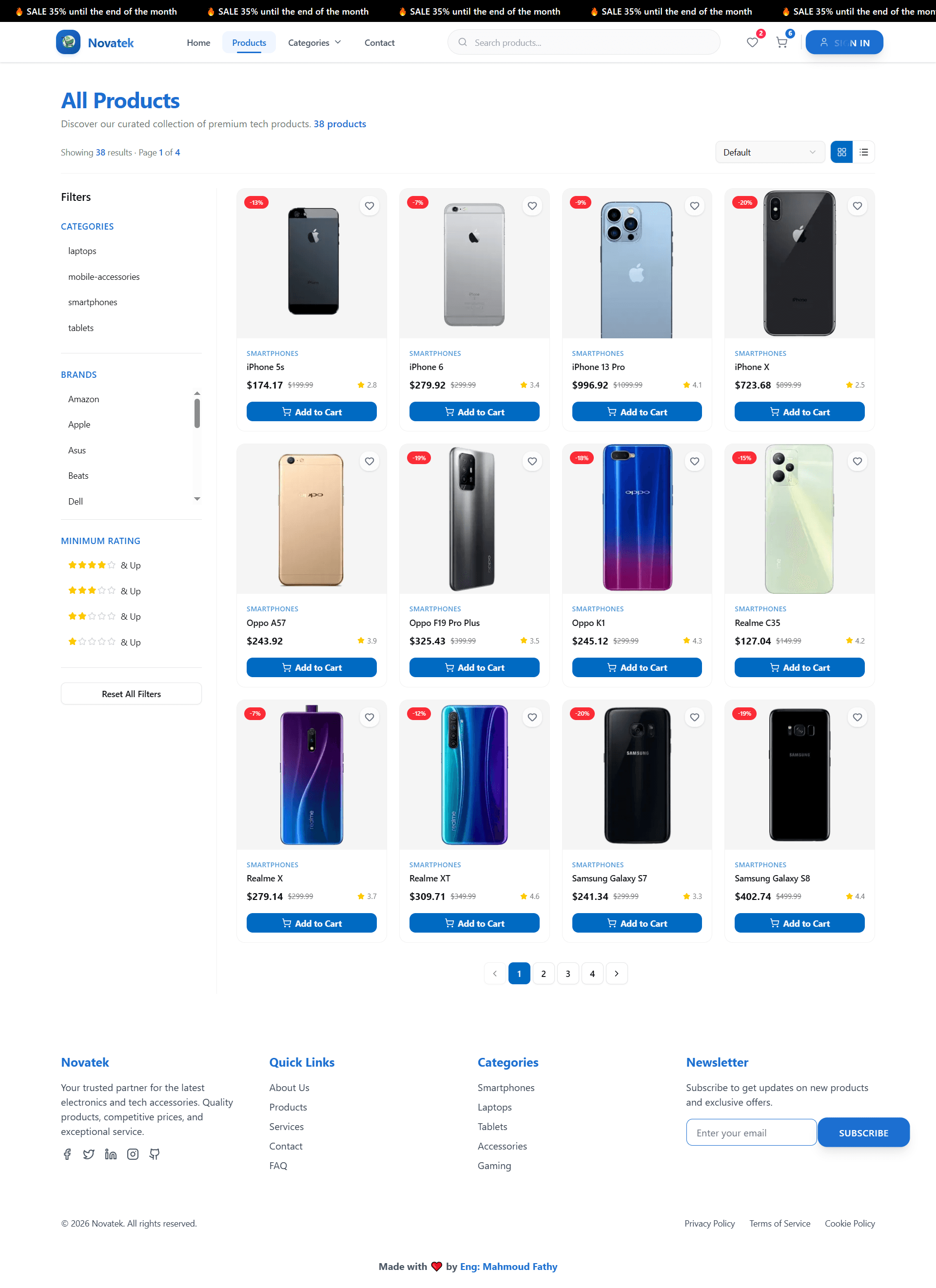Click the search magnifier icon
The image size is (936, 1288).
point(463,42)
